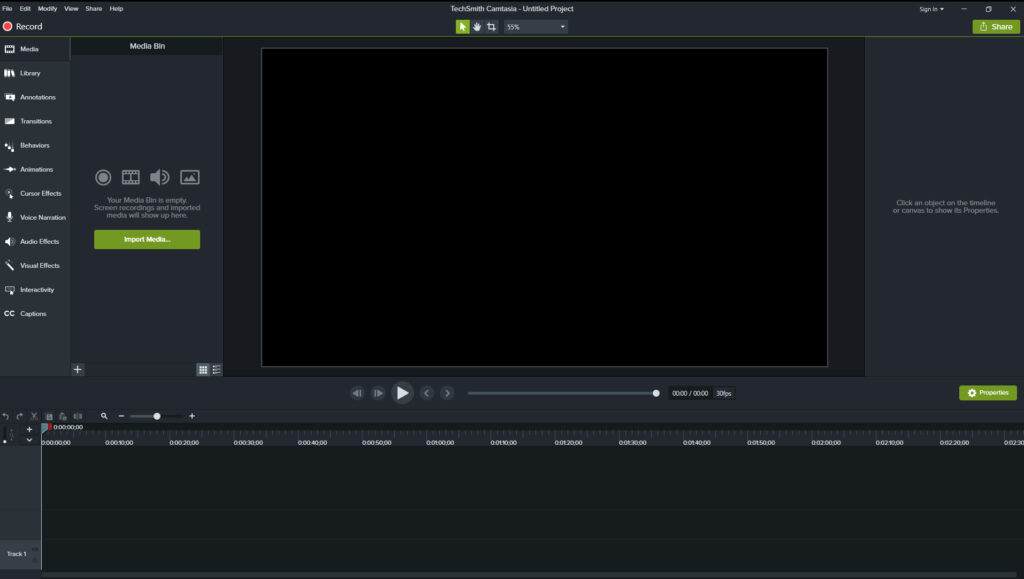This screenshot has width=1024, height=579.
Task: Click the Cut scissors icon in timeline toolbar
Action: point(34,416)
